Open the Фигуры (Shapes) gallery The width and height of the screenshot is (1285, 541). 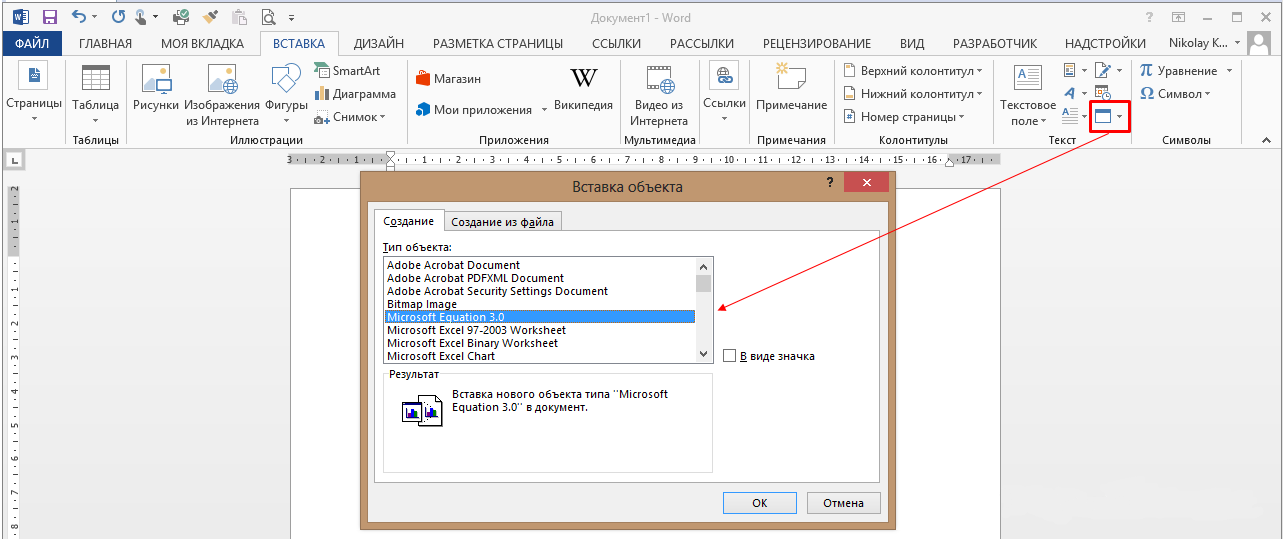(285, 93)
